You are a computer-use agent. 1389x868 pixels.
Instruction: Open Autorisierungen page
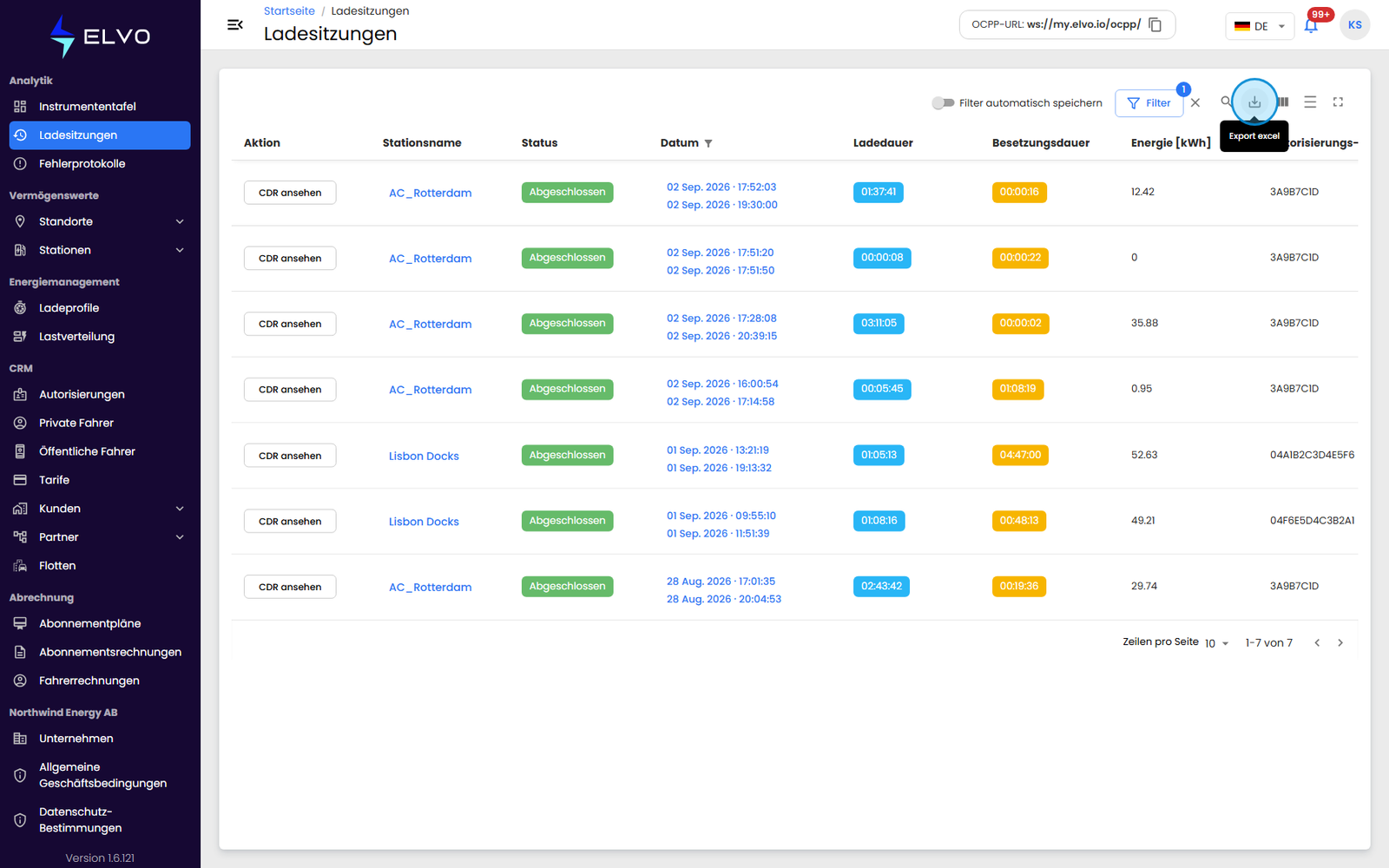(x=100, y=394)
